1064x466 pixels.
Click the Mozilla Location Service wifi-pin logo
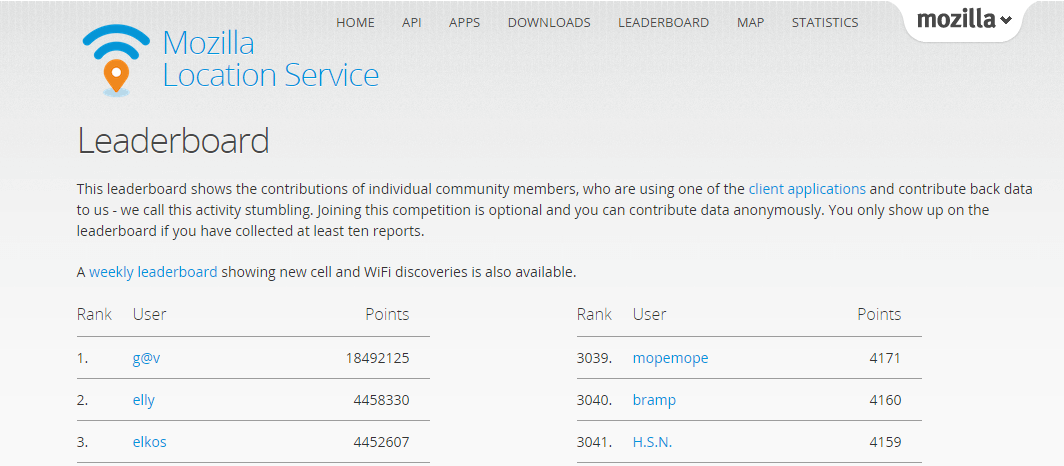[x=116, y=60]
